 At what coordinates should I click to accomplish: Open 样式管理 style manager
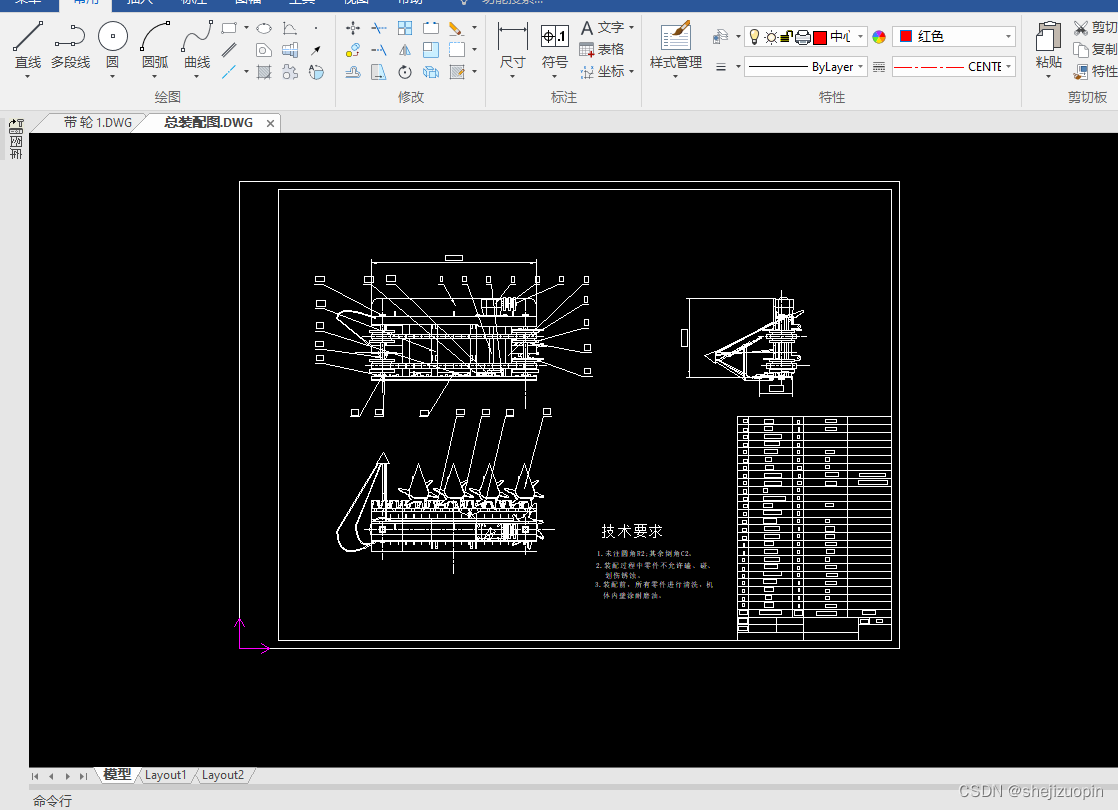(675, 46)
